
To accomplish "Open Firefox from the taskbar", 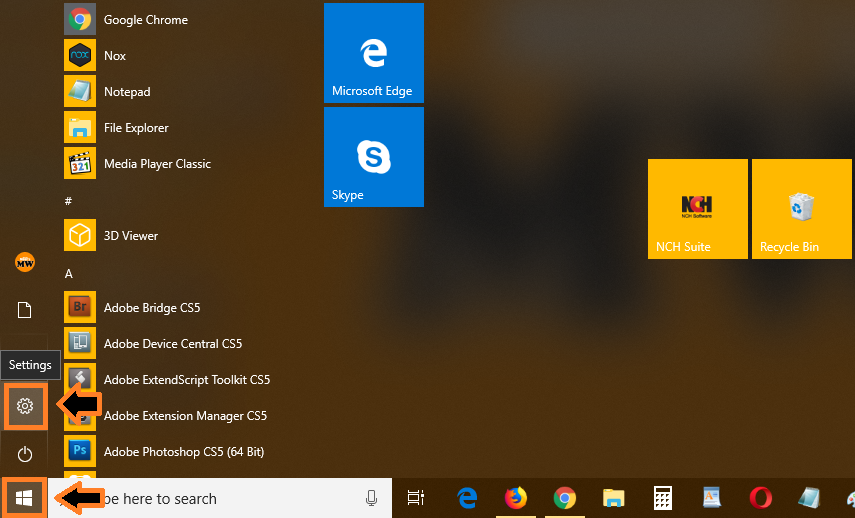I will (516, 498).
